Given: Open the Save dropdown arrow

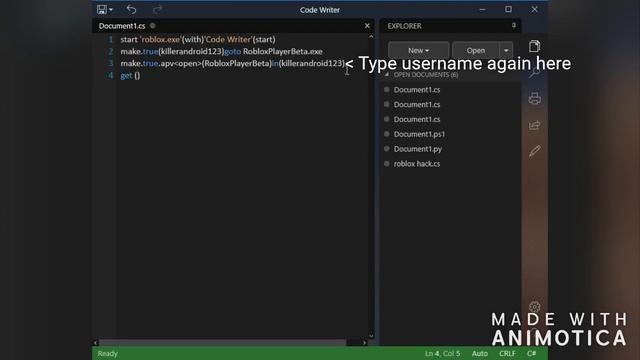Looking at the screenshot, I should coord(111,10).
